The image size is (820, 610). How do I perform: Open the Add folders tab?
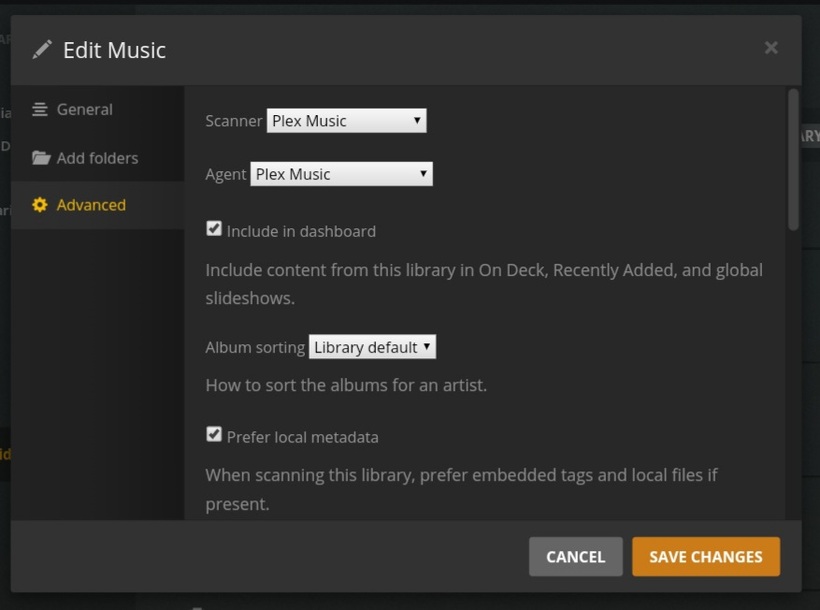click(97, 158)
